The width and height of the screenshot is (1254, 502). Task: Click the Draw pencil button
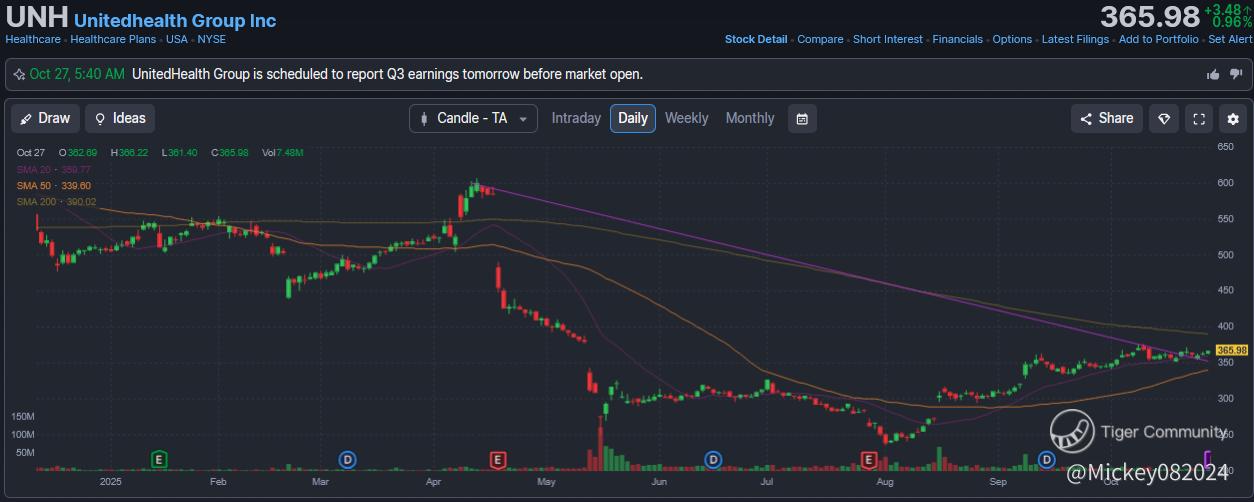point(45,118)
